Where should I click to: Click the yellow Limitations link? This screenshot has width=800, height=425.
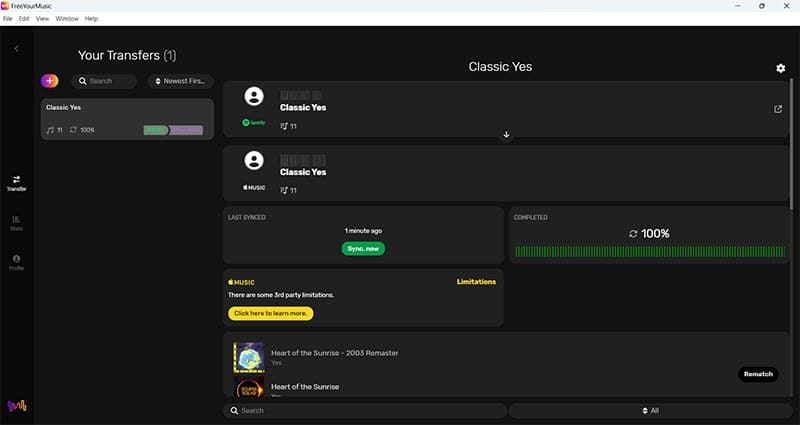pos(476,282)
